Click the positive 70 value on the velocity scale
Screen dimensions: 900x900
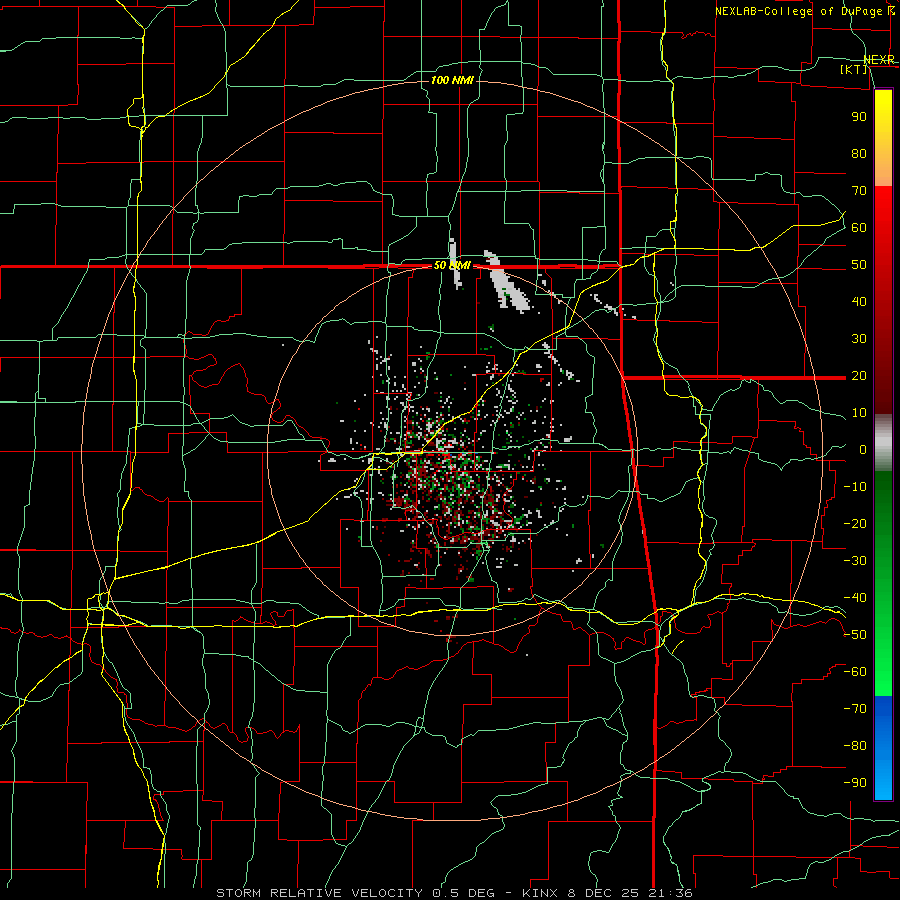pos(859,191)
